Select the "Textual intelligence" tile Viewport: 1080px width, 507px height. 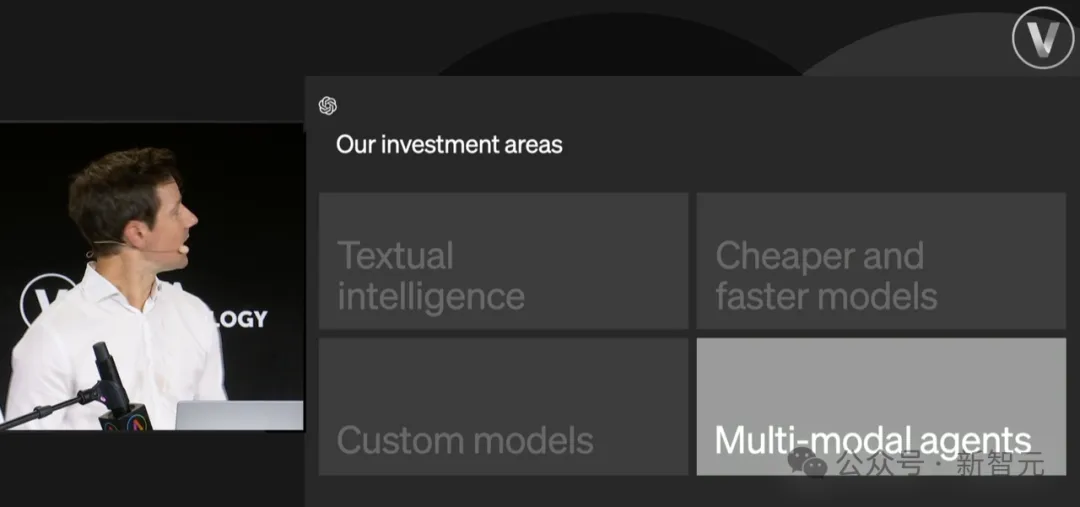coord(503,261)
